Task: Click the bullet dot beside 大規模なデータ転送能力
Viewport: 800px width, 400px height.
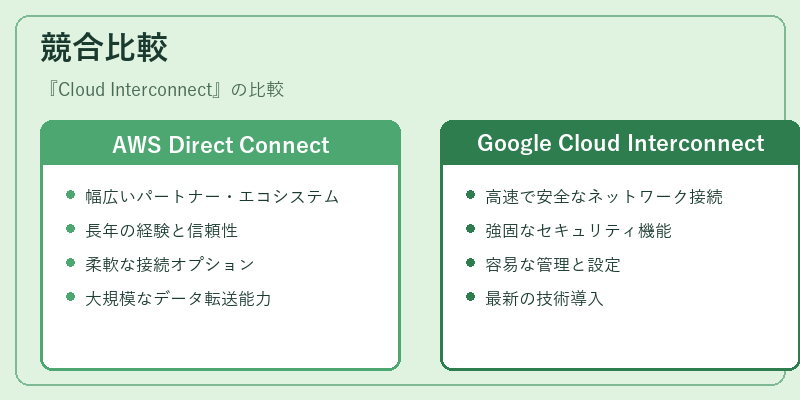Action: tap(70, 296)
